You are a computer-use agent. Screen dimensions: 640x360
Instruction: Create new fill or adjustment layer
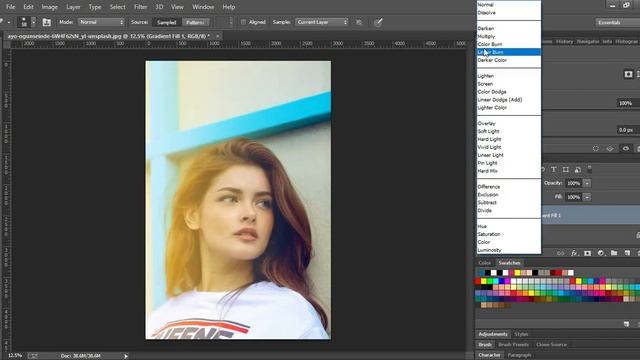pyautogui.click(x=601, y=253)
